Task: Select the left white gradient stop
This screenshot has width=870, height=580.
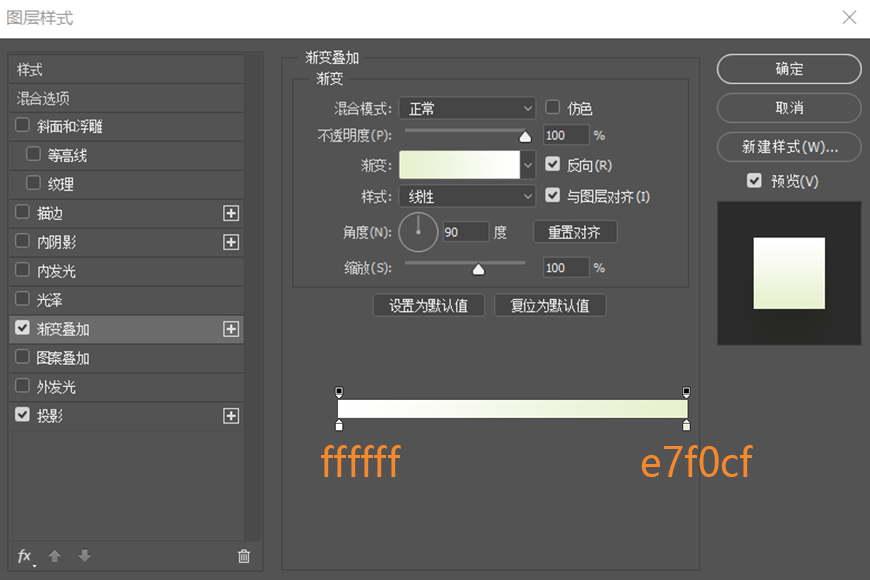Action: coord(339,424)
